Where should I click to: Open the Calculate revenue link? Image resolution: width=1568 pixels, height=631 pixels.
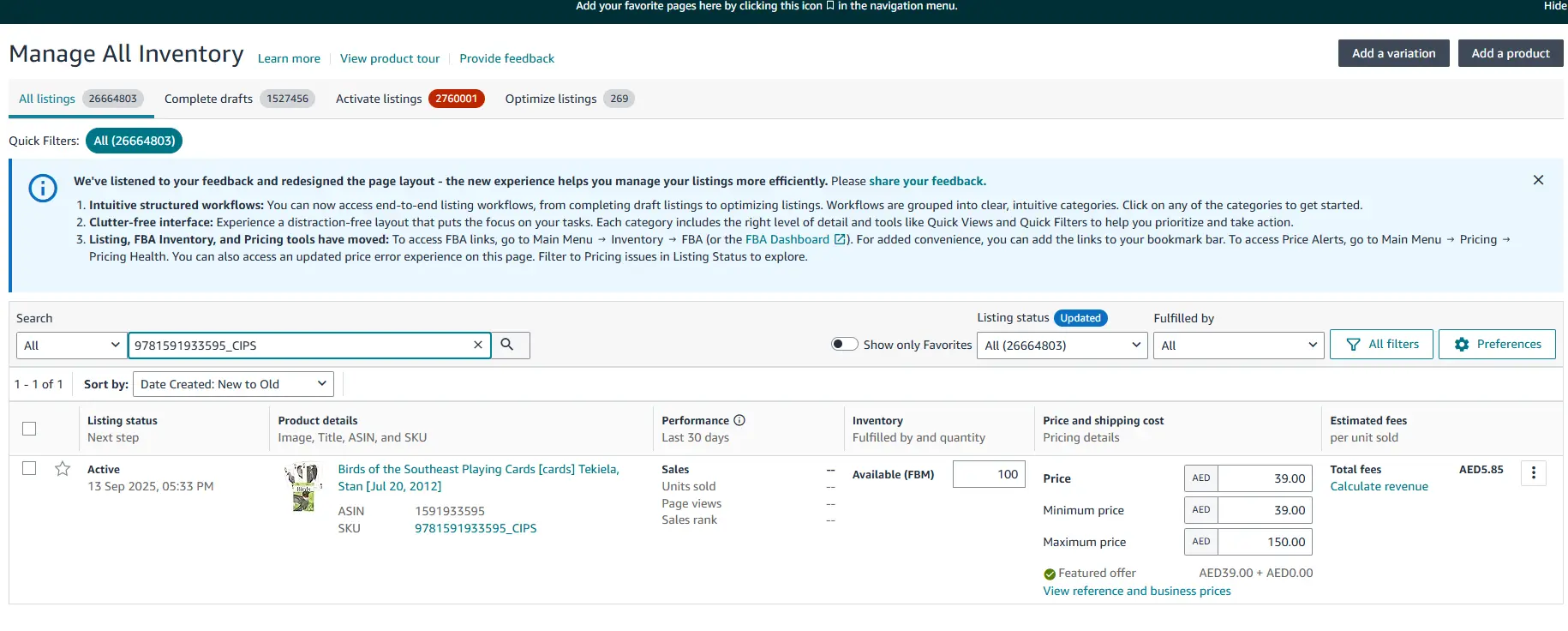coord(1379,486)
